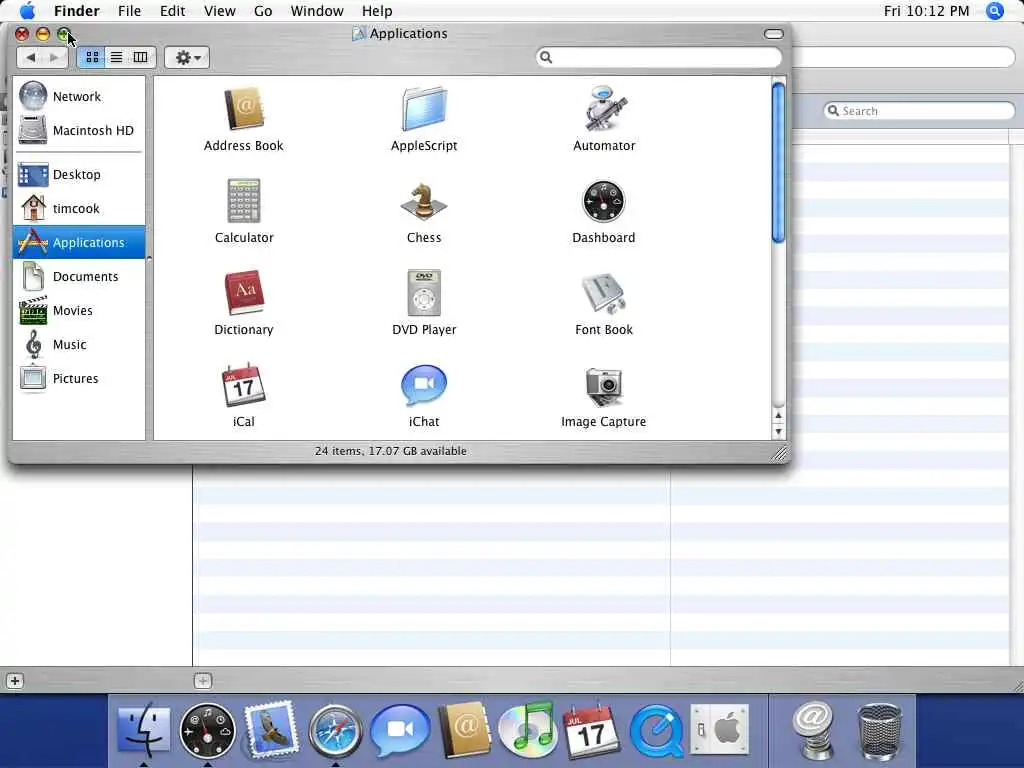1024x768 pixels.
Task: Launch QuickTime Player from the Dock
Action: 656,730
